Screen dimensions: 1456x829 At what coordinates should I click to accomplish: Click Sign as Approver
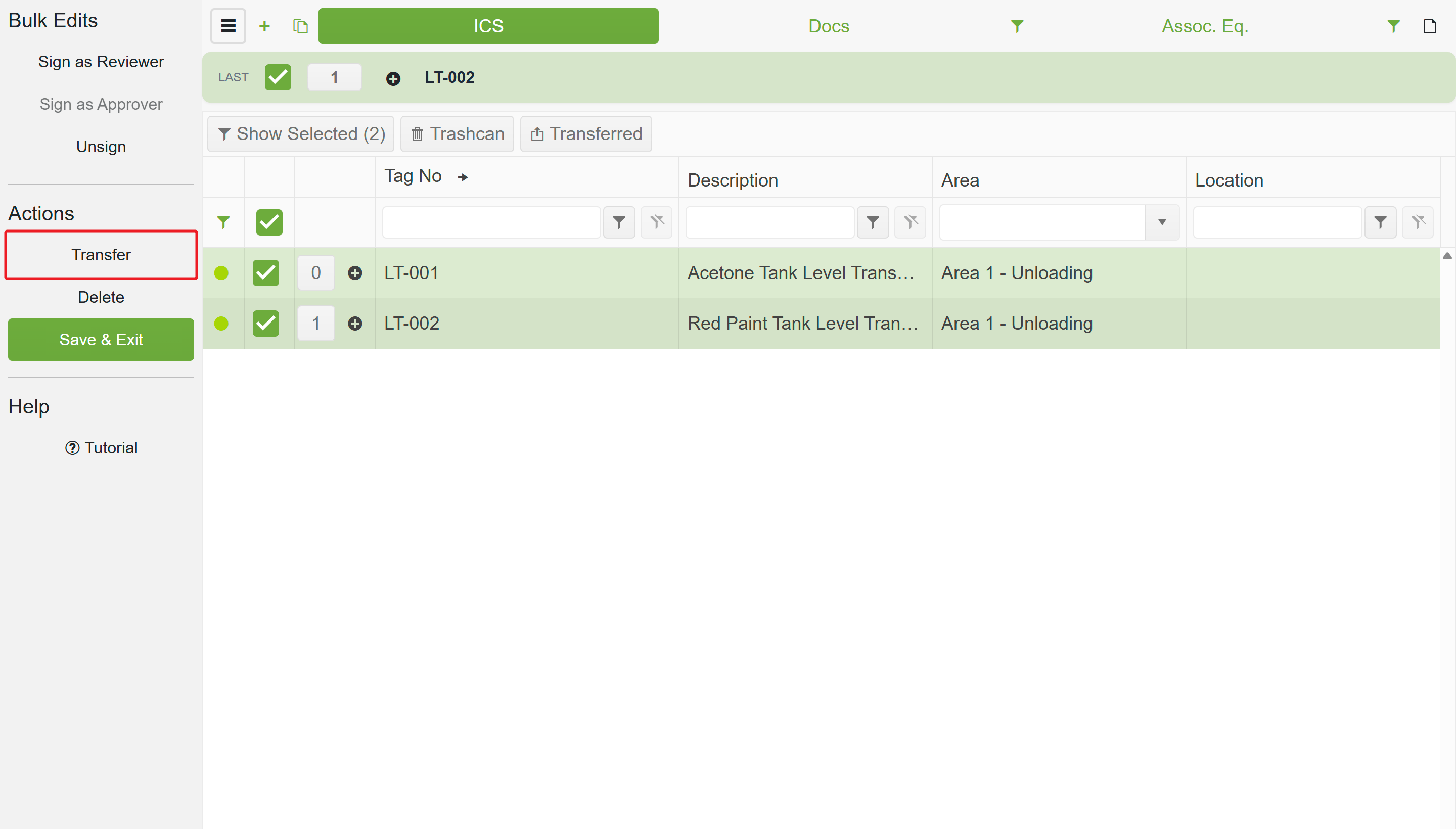point(101,104)
